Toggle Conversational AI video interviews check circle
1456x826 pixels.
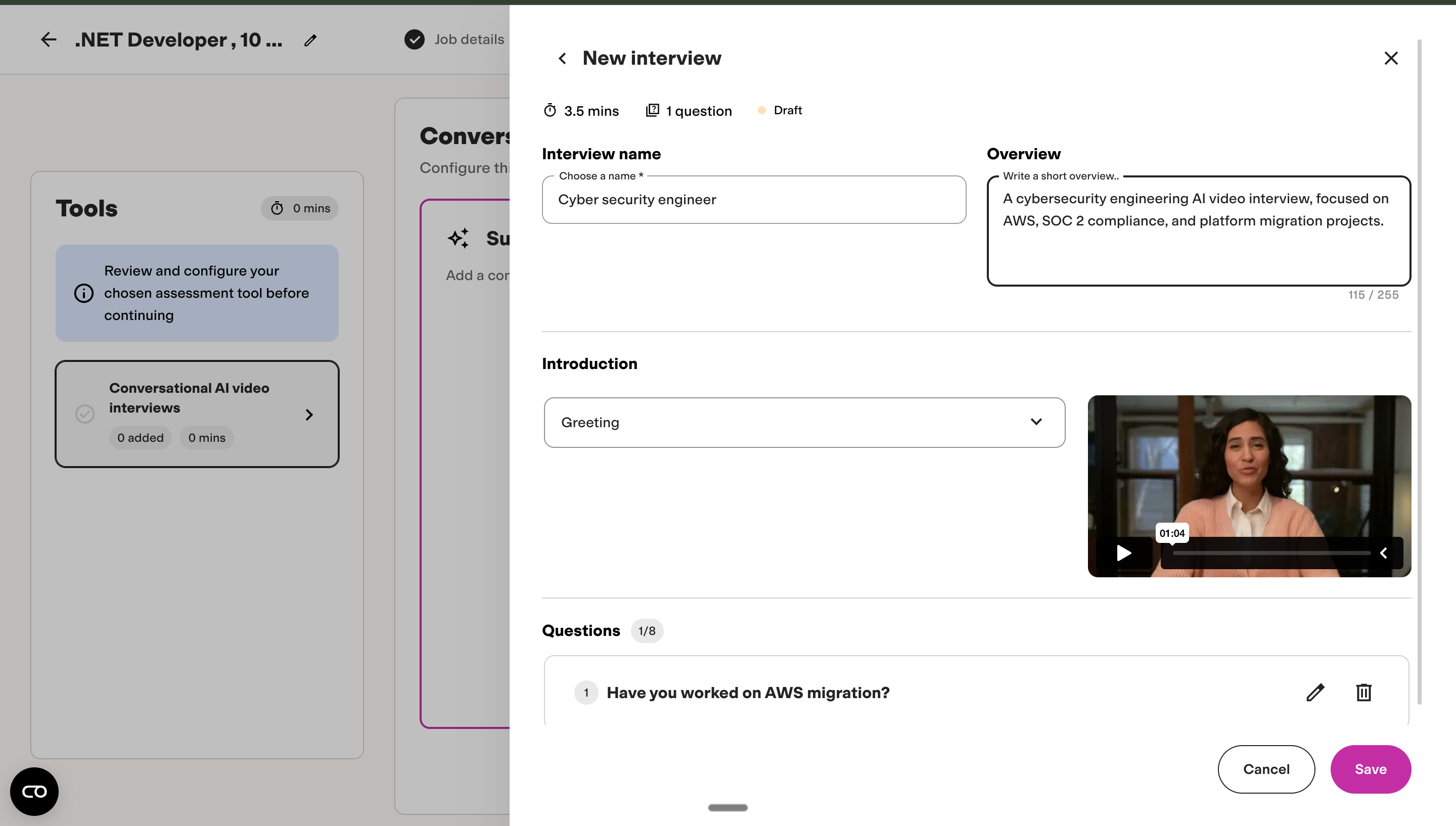[85, 414]
